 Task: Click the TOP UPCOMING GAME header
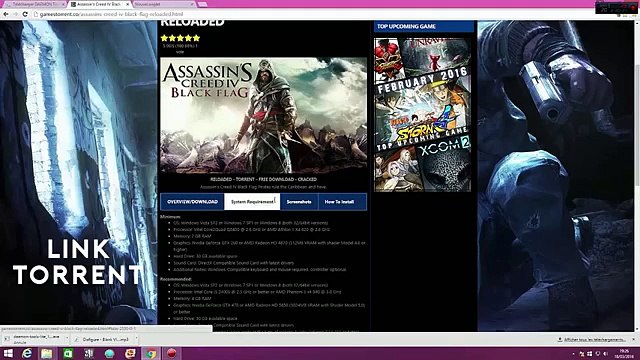(x=424, y=26)
